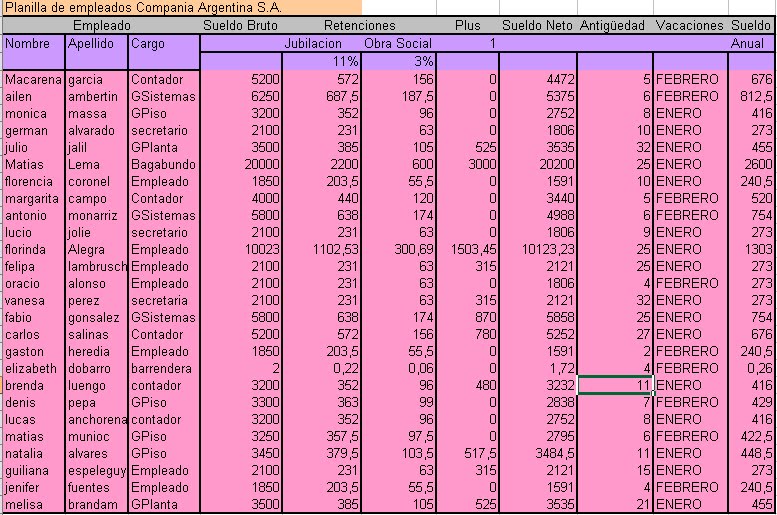This screenshot has height=515, width=777.
Task: Select the net salary '10123,23'
Action: [x=538, y=249]
